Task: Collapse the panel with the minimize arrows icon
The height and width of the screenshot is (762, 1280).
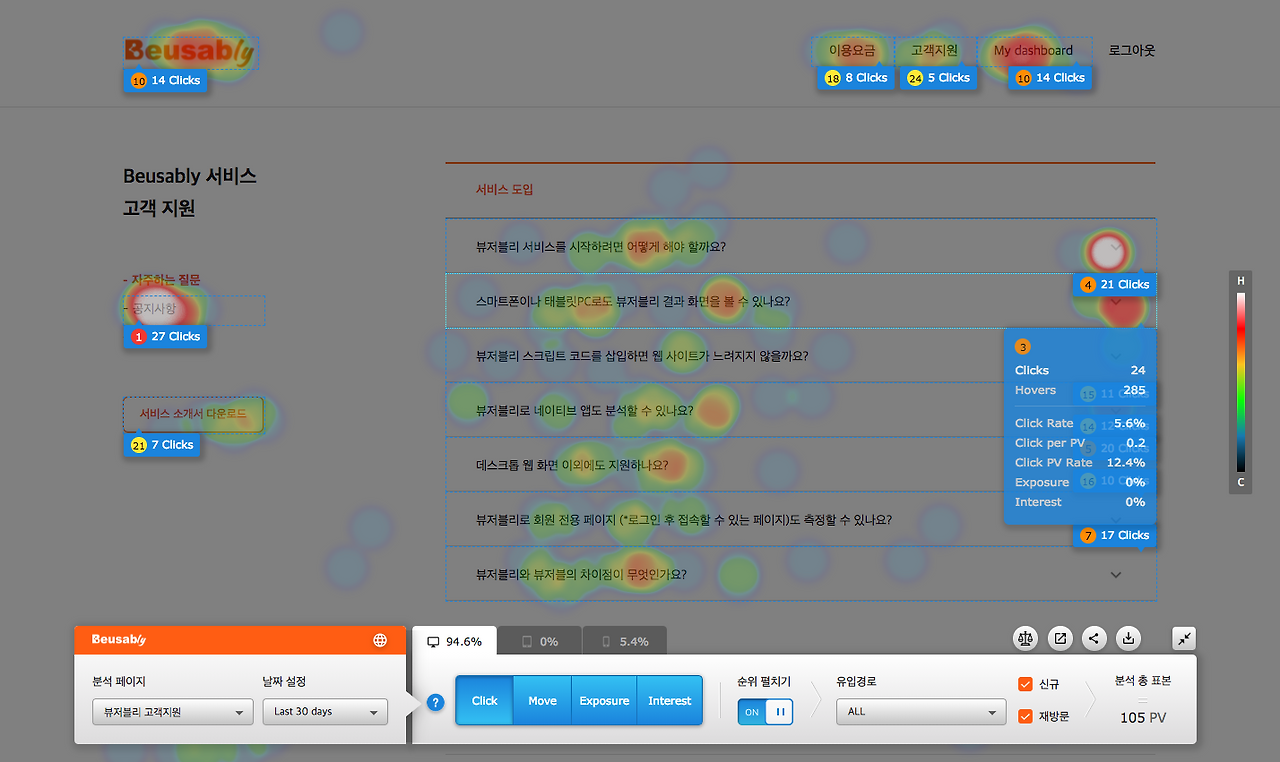Action: [1184, 638]
